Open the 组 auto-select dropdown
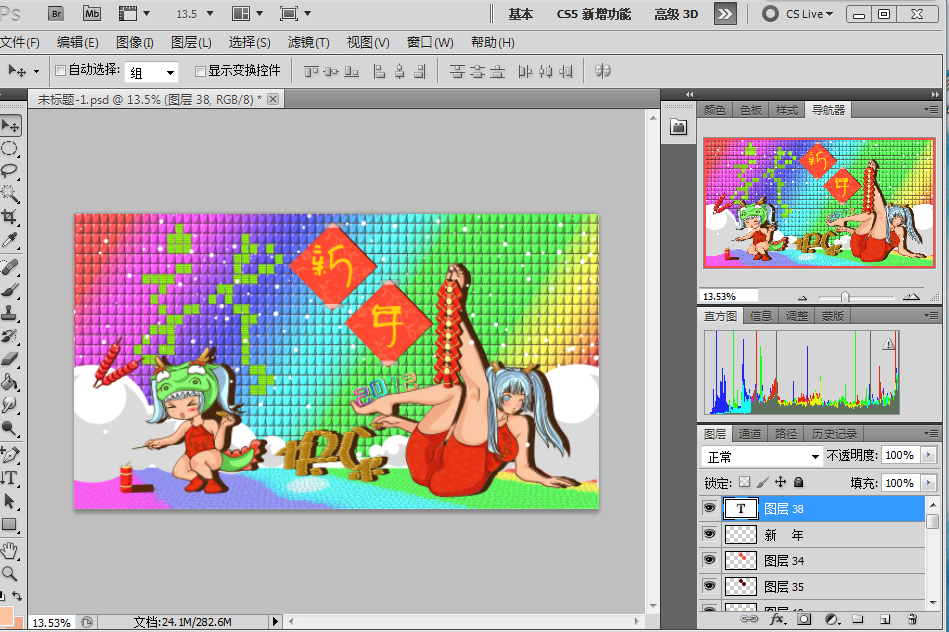This screenshot has height=632, width=949. click(x=151, y=73)
